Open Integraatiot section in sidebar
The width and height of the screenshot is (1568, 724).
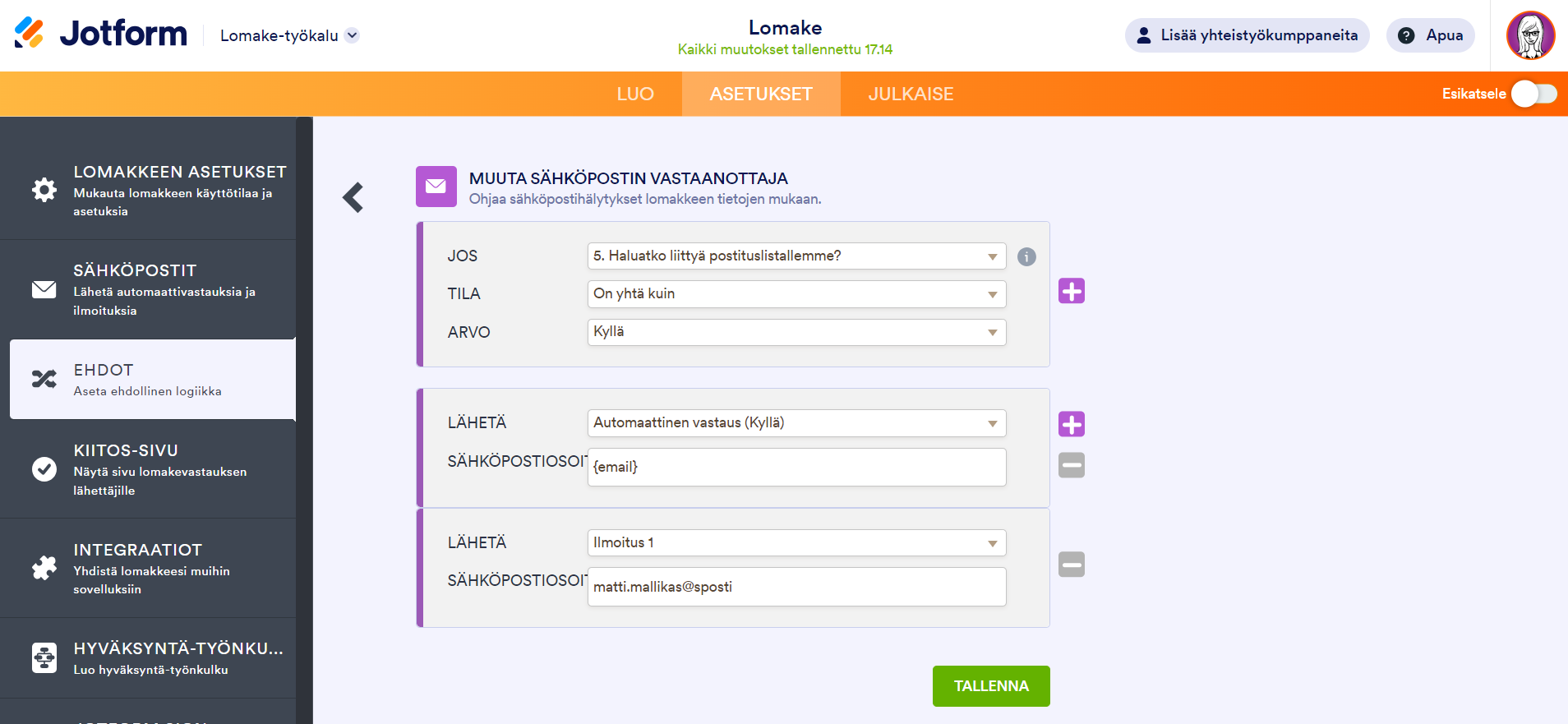148,568
